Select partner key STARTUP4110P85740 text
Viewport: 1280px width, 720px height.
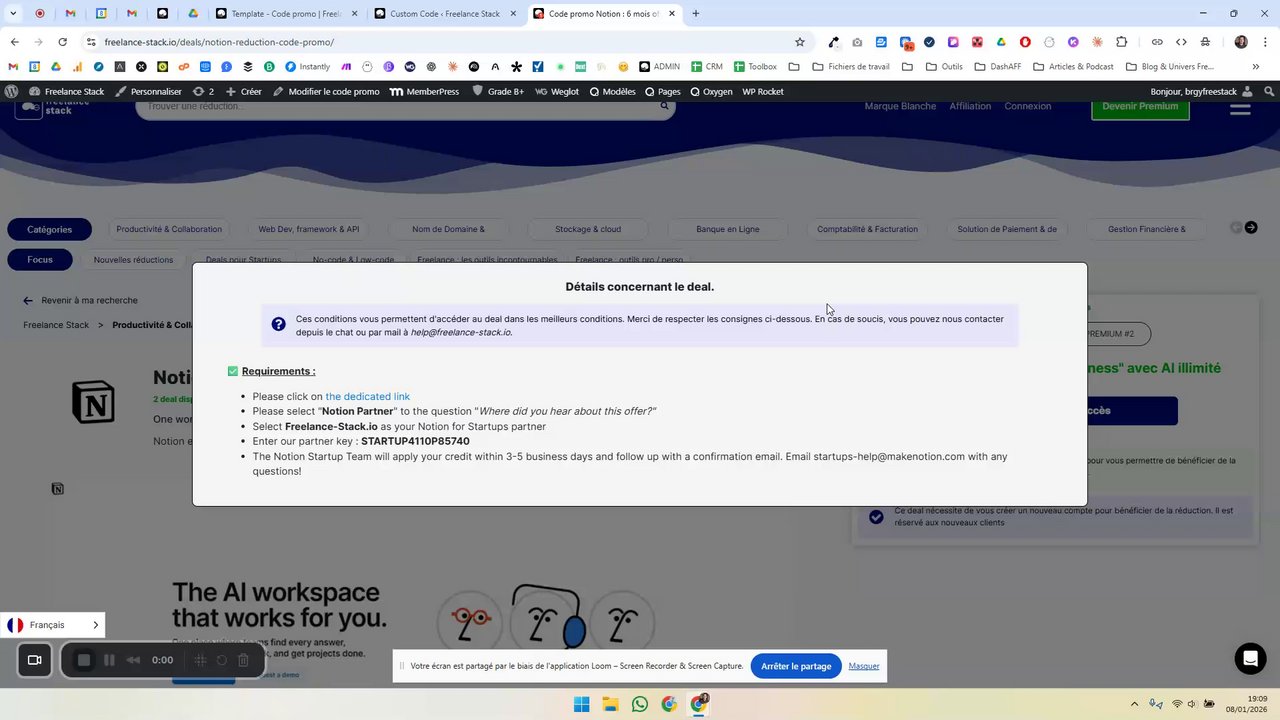click(x=415, y=441)
